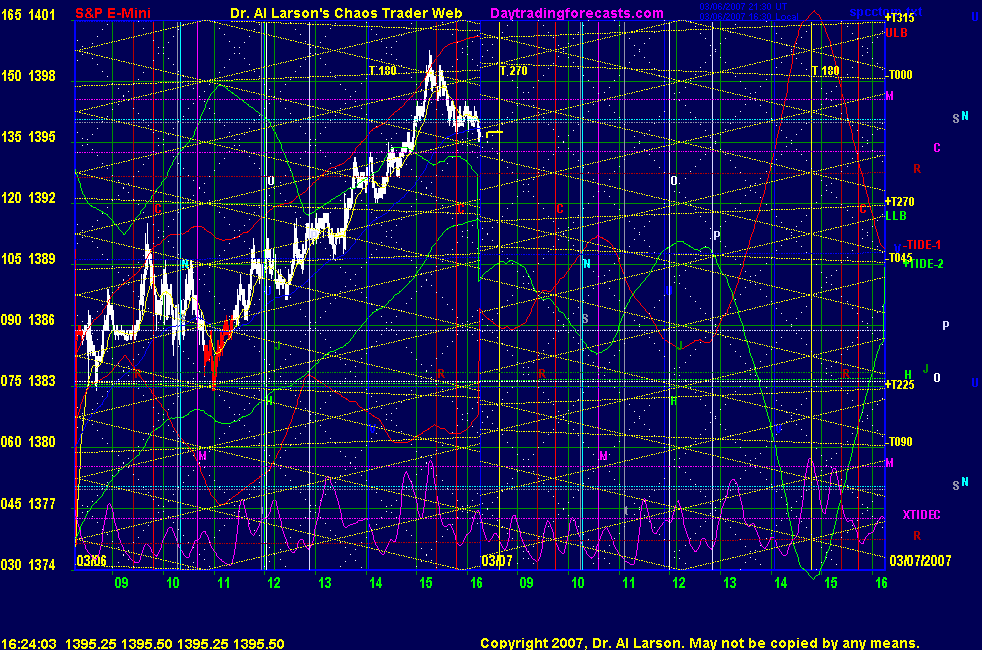982x650 pixels.
Task: Select the "090 1386" price axis label
Action: pyautogui.click(x=28, y=321)
